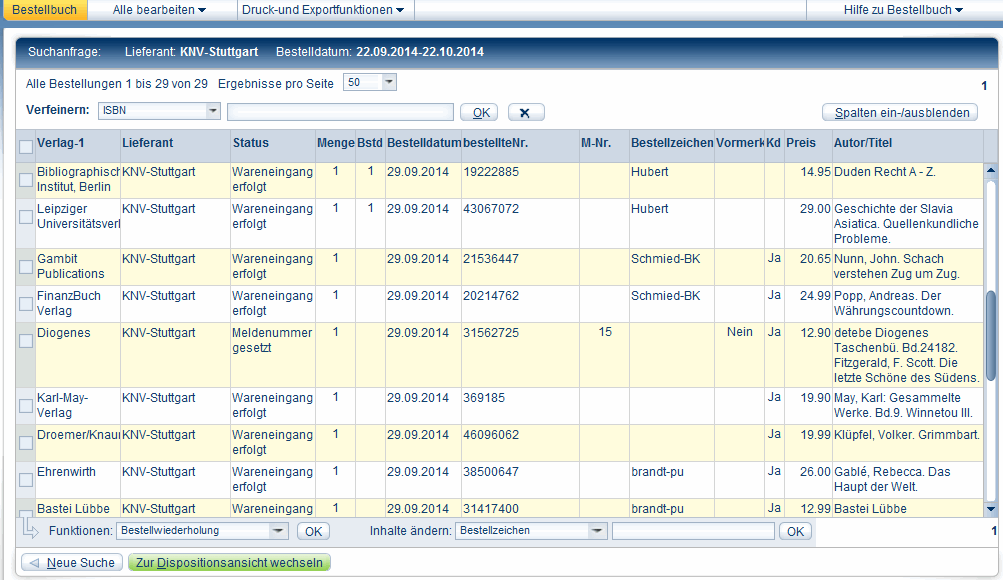Click Spalten ein-/ausblenden button
The width and height of the screenshot is (1003, 580).
(899, 112)
